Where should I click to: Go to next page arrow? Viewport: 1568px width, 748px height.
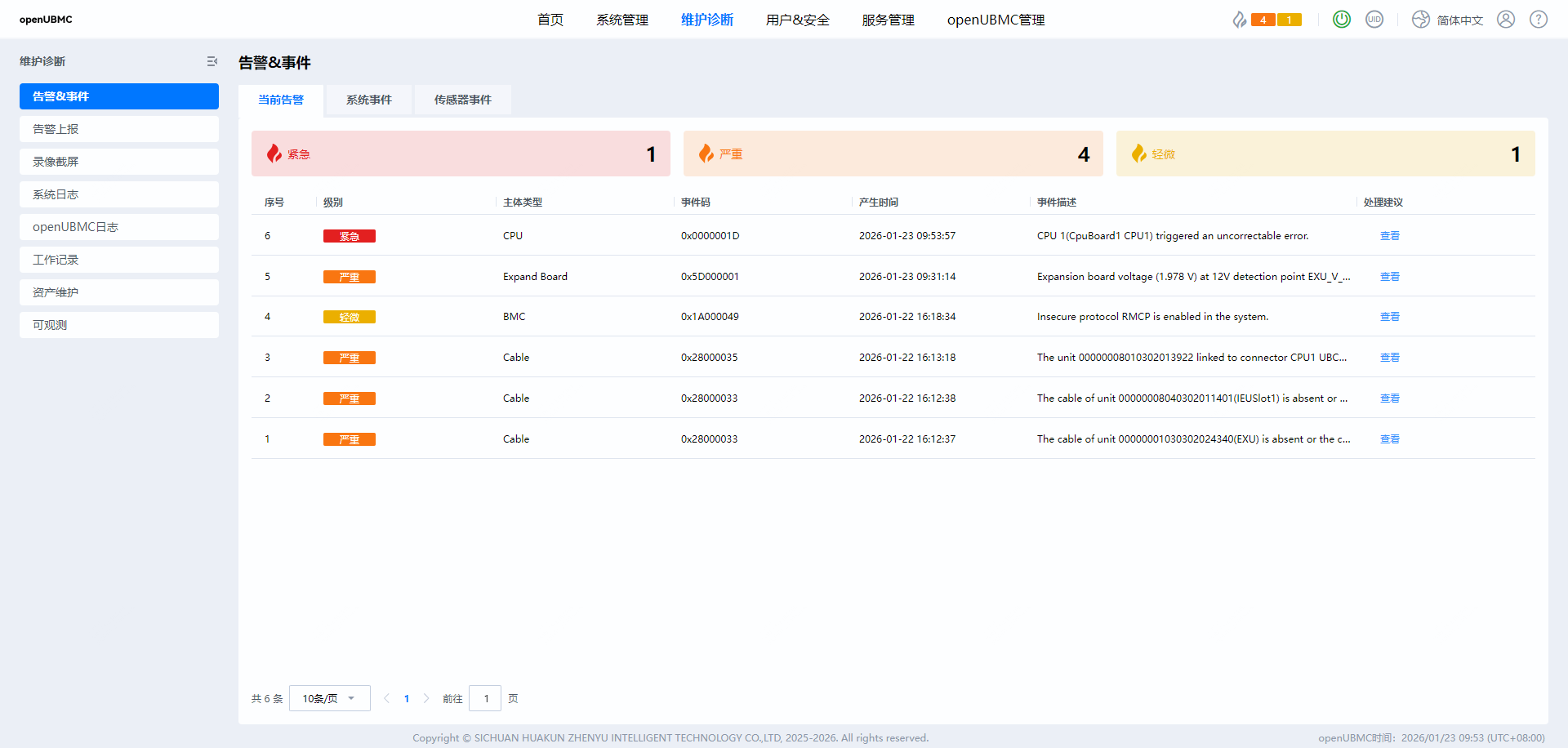426,698
